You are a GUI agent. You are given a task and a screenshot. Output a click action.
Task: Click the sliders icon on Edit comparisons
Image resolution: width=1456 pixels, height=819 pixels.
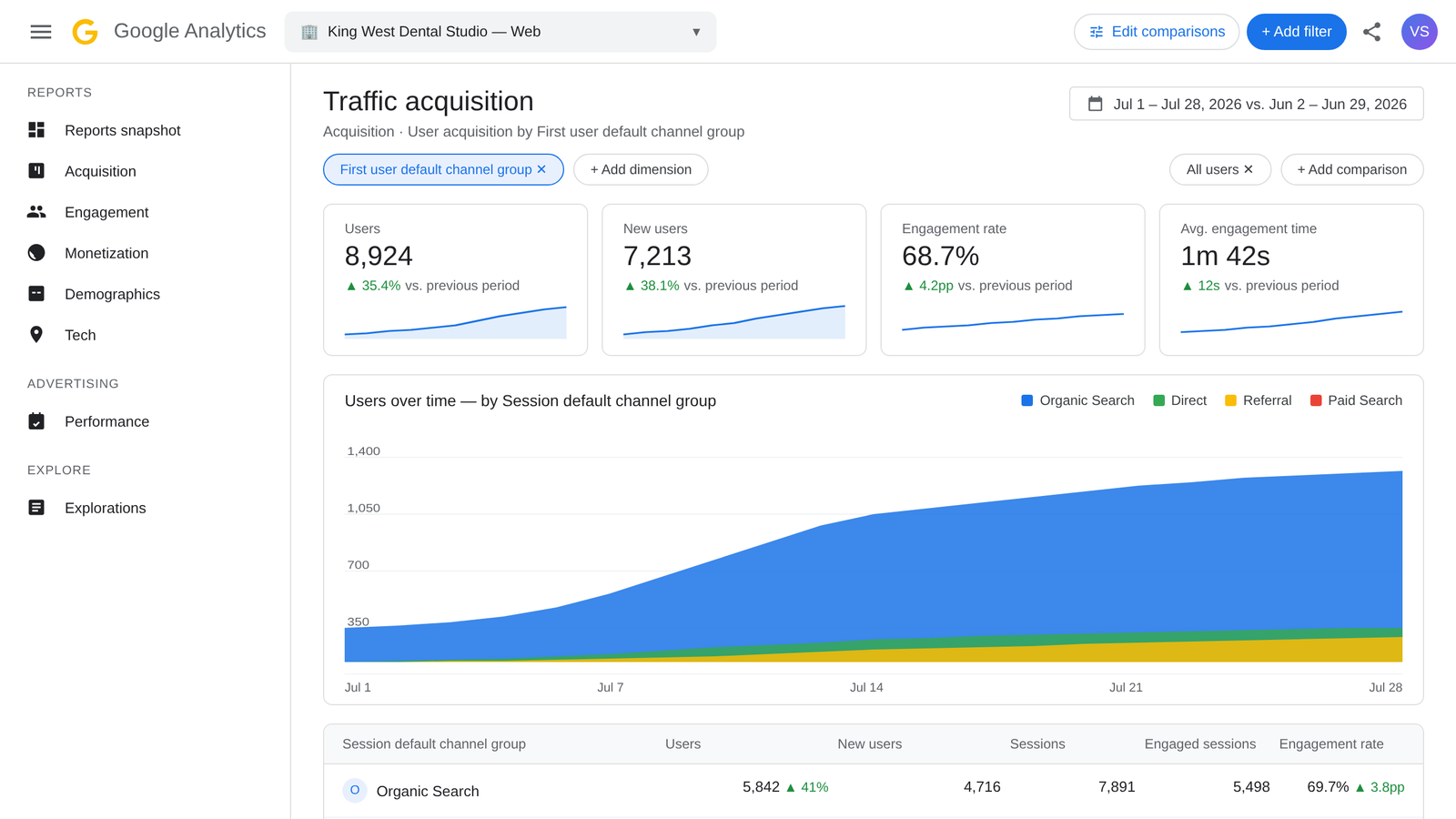pyautogui.click(x=1097, y=32)
